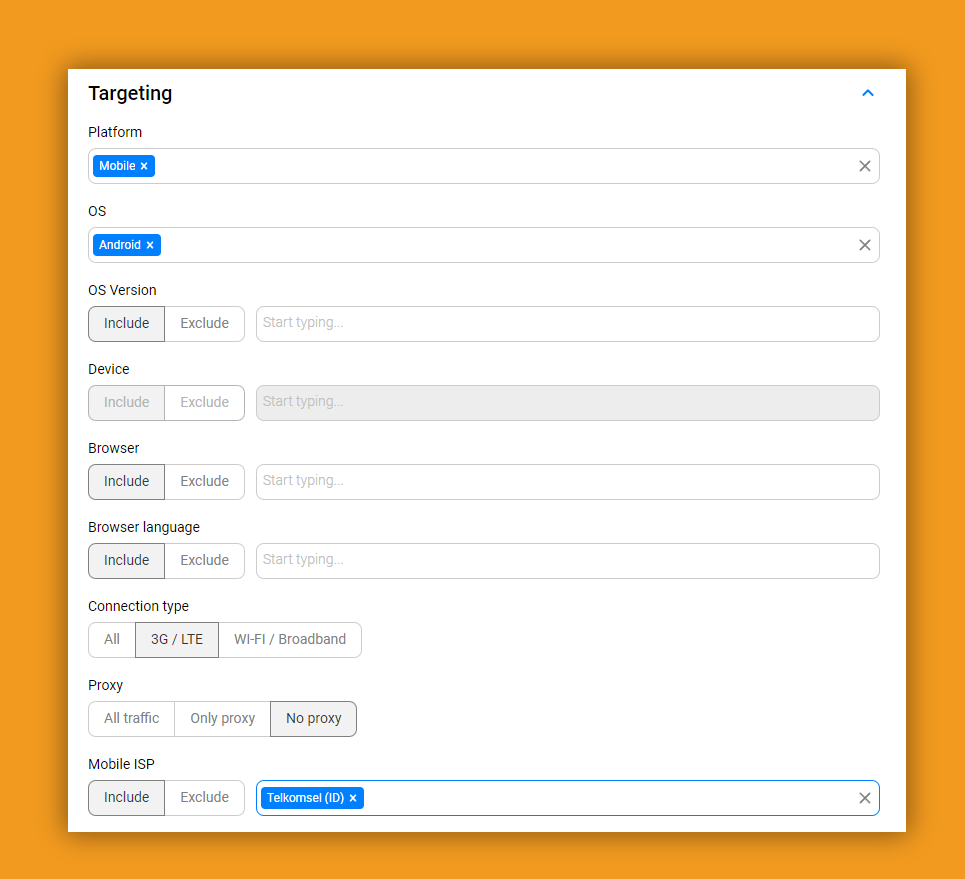Open the Platform selection dropdown
Viewport: 965px width, 879px height.
click(500, 166)
